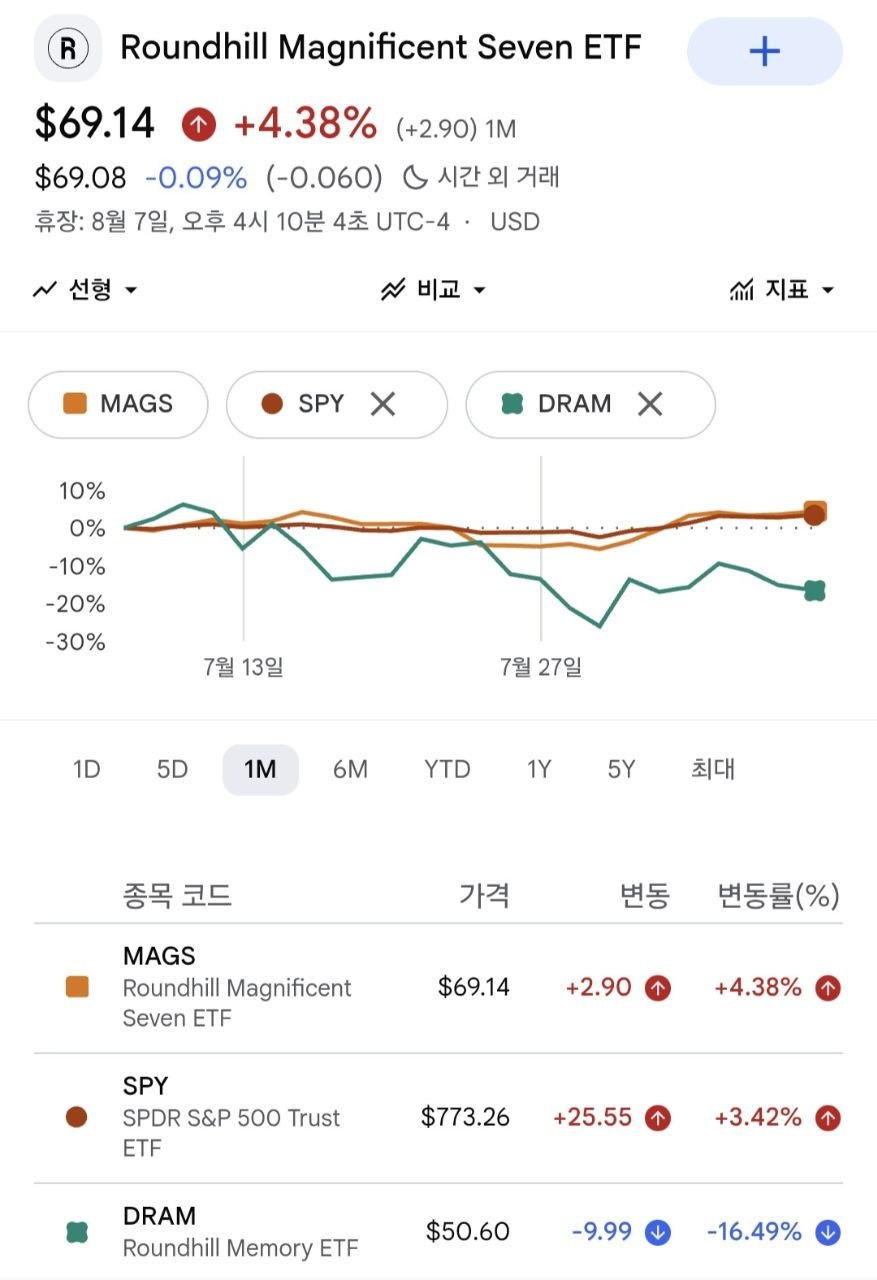Click the red up-arrow beside $69.14

(x=198, y=125)
